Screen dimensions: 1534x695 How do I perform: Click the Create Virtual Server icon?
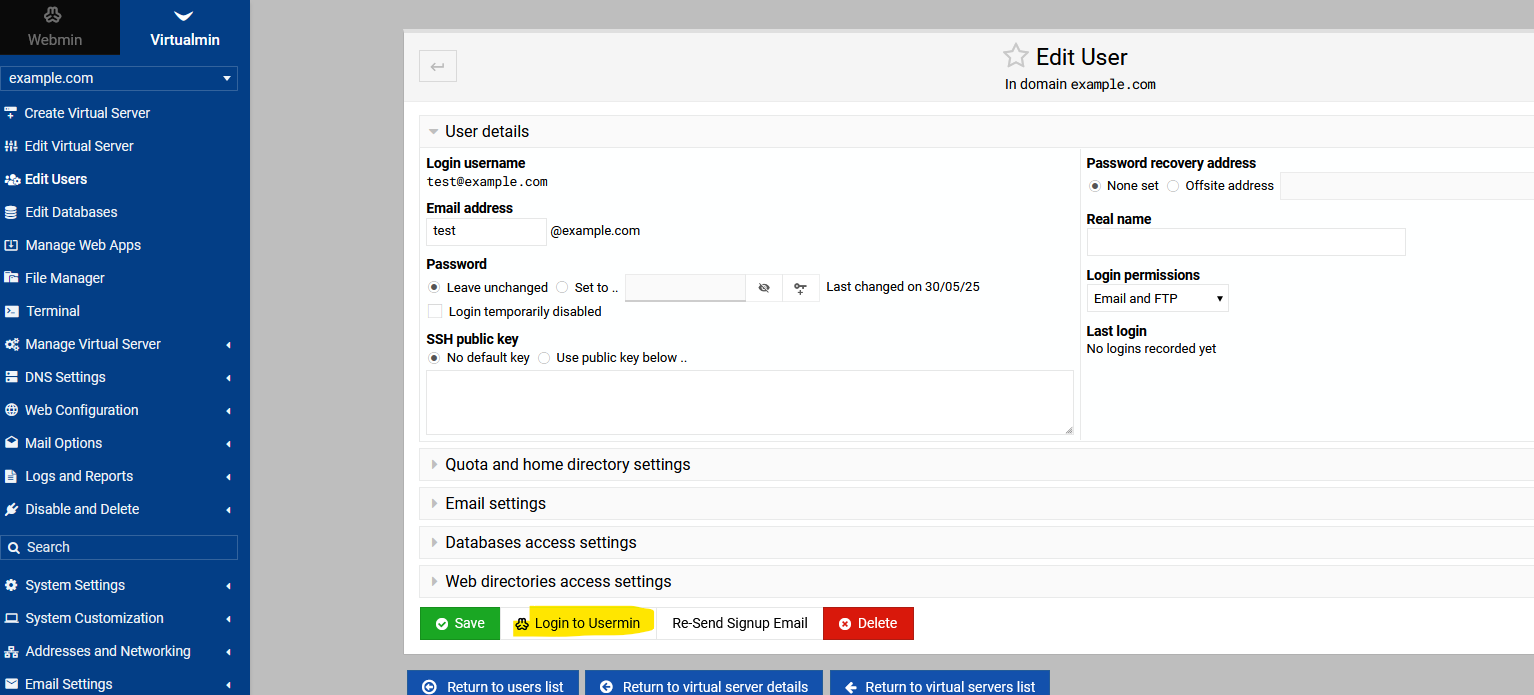[x=11, y=113]
